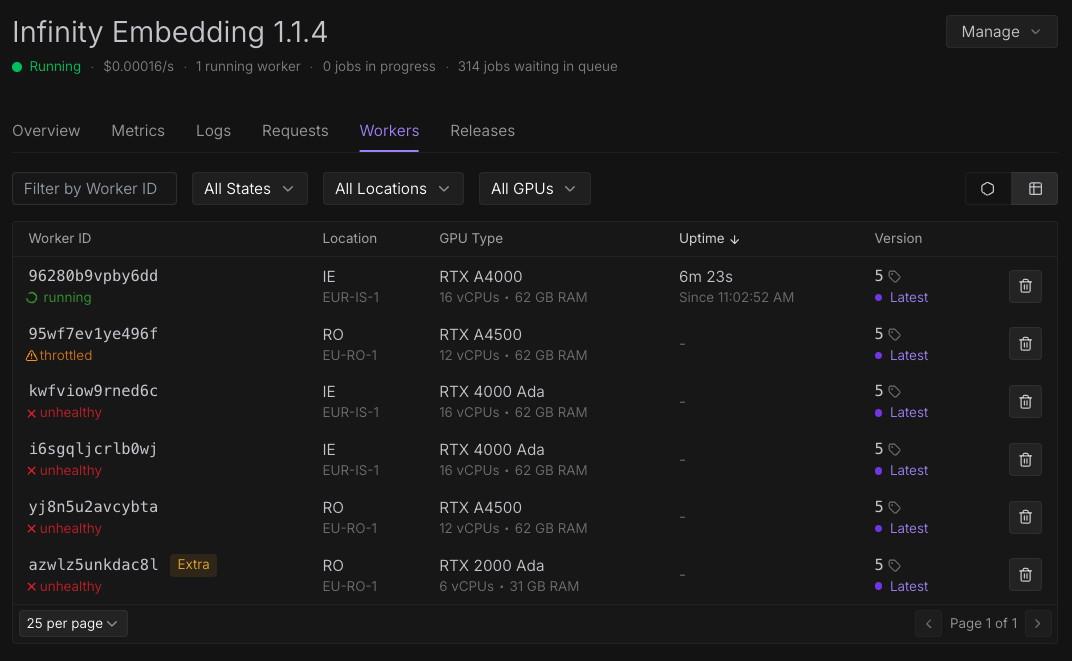This screenshot has height=661, width=1072.
Task: Click trash icon for worker i6sgqljcrlb0wj
Action: click(x=1025, y=460)
